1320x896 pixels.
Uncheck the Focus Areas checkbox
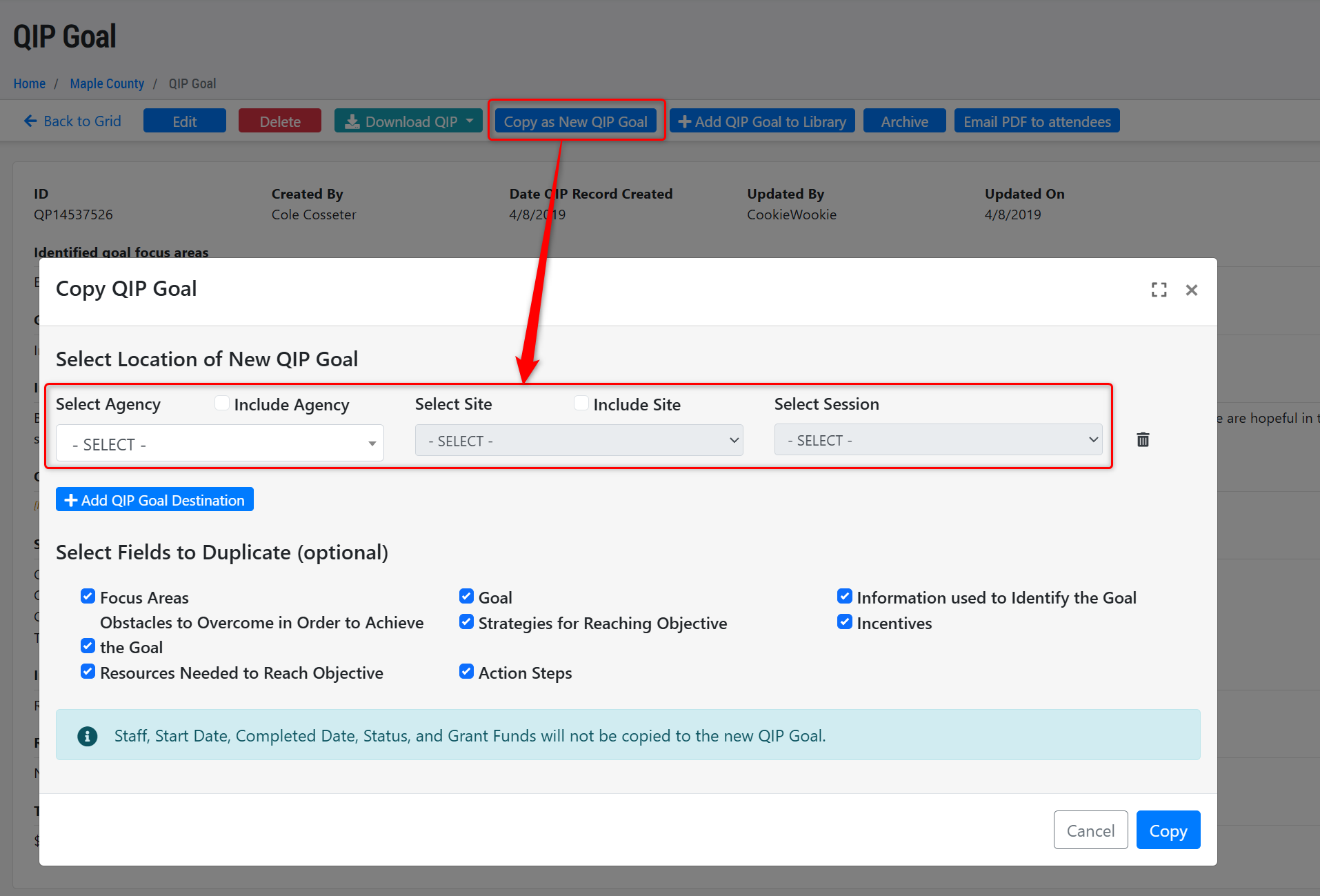pyautogui.click(x=88, y=596)
